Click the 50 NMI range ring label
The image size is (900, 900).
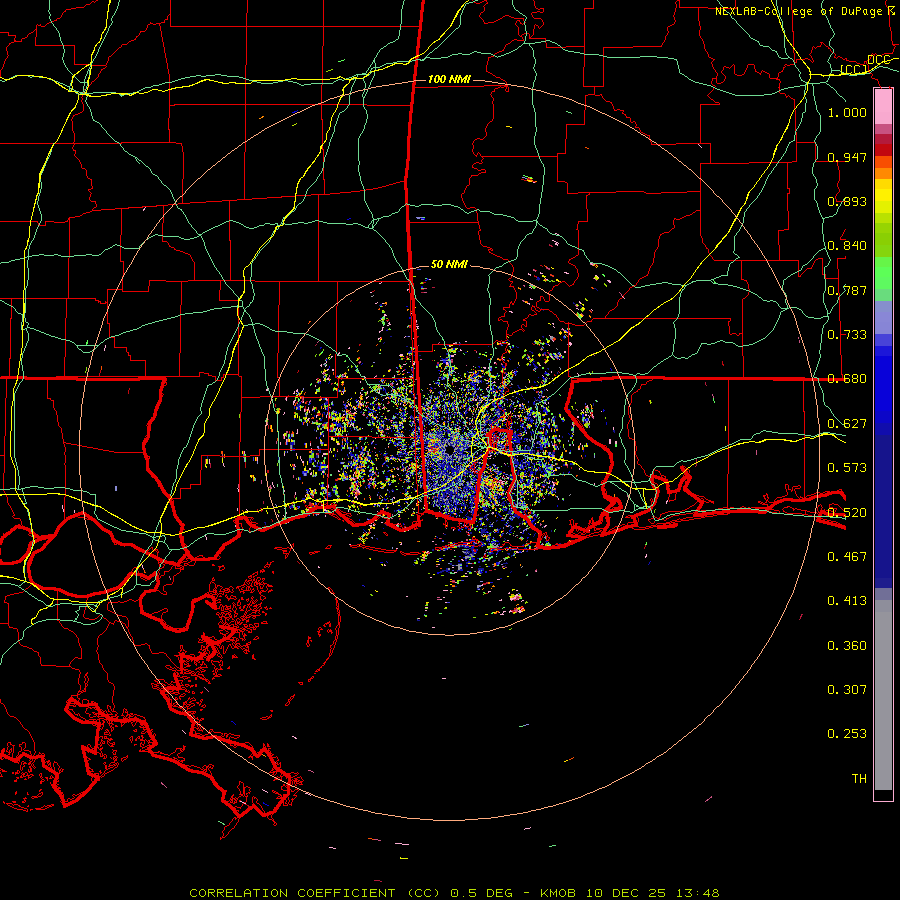[x=449, y=264]
